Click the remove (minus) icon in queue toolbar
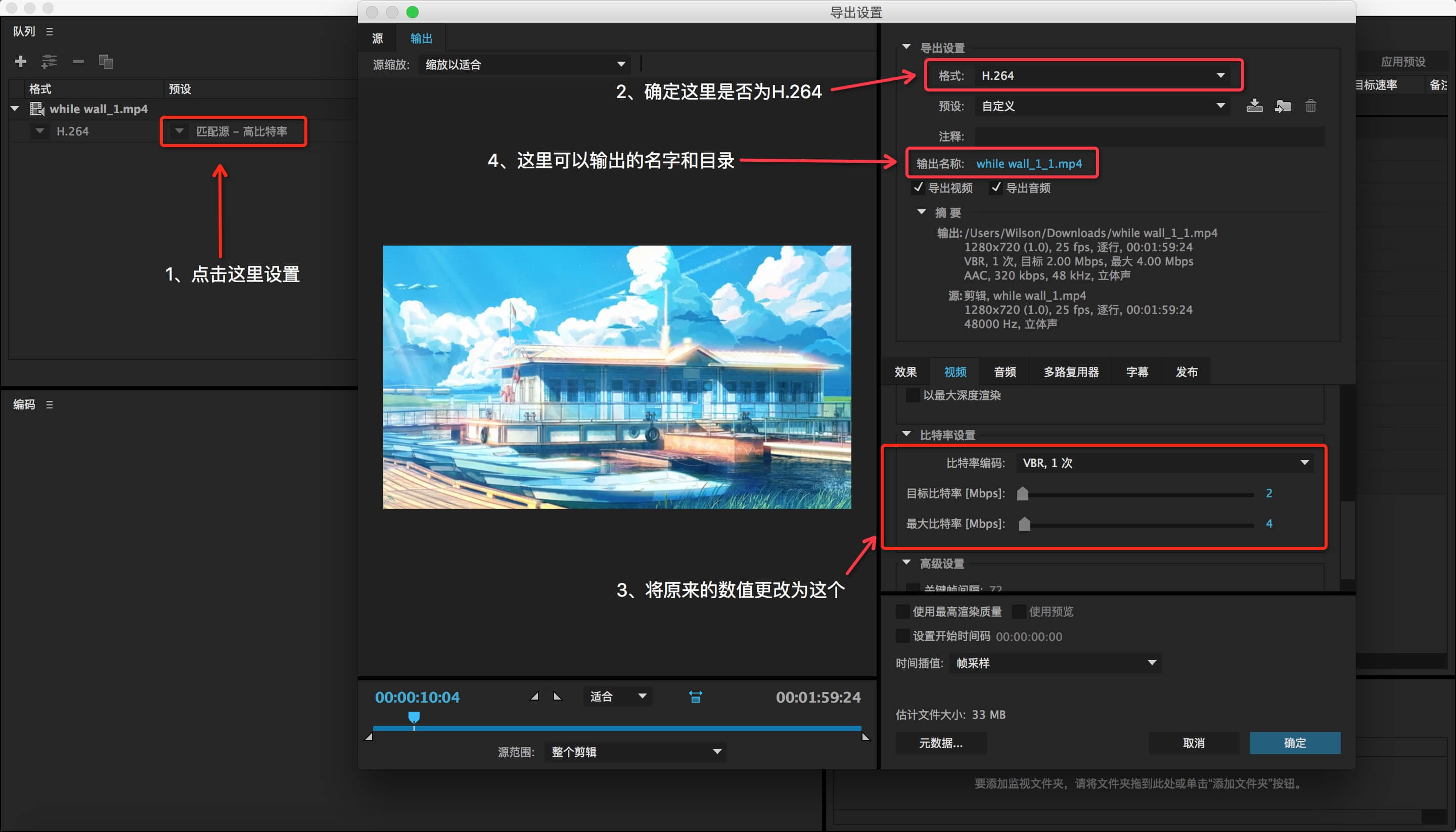 point(78,61)
